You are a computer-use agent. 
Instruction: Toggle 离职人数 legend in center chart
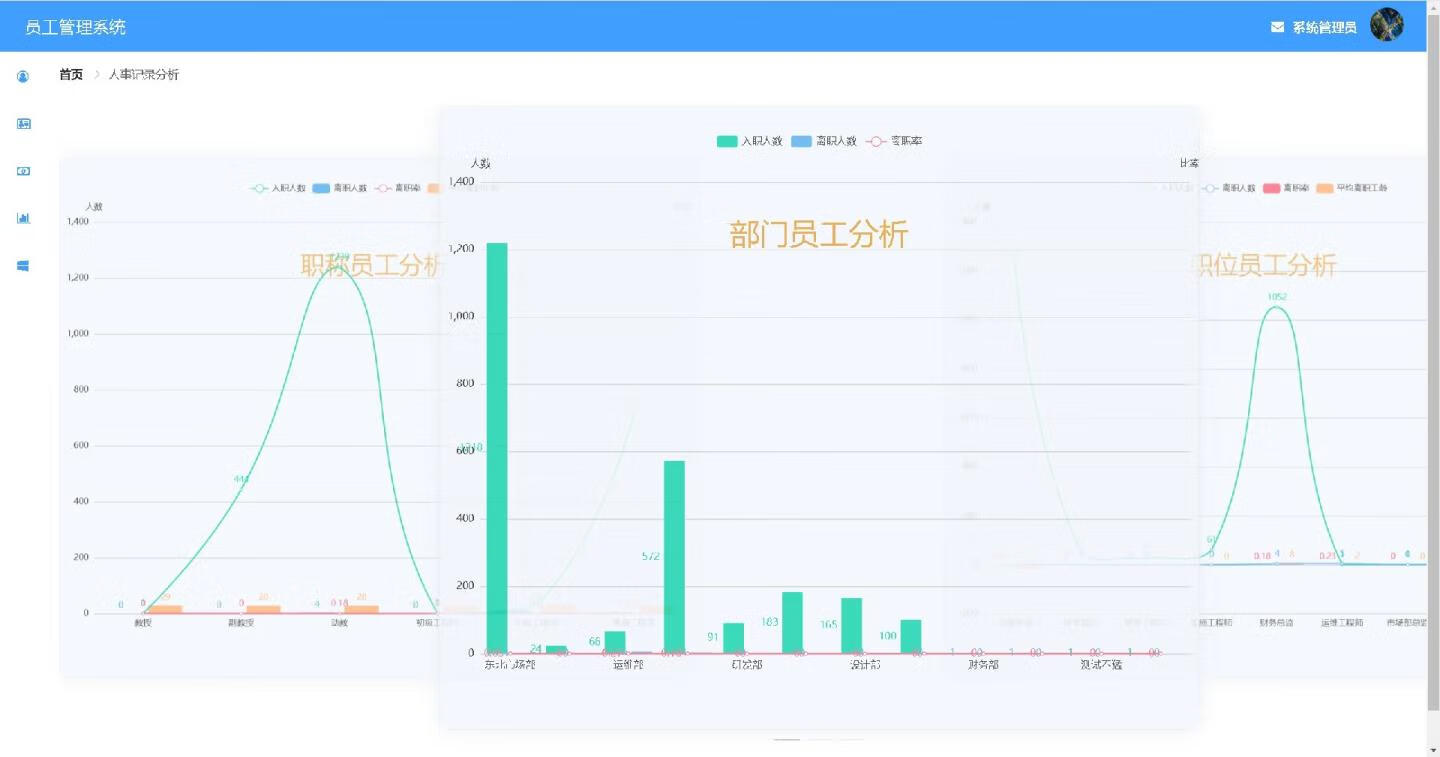click(823, 141)
